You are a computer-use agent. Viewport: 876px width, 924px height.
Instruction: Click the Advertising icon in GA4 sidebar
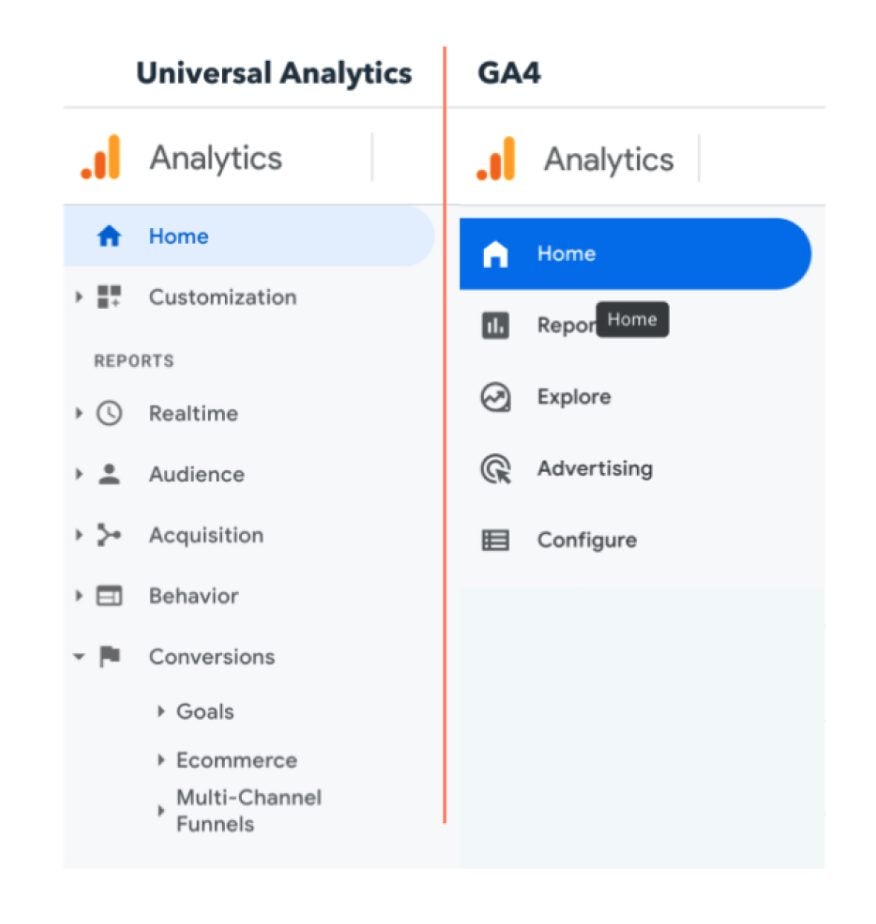(496, 468)
